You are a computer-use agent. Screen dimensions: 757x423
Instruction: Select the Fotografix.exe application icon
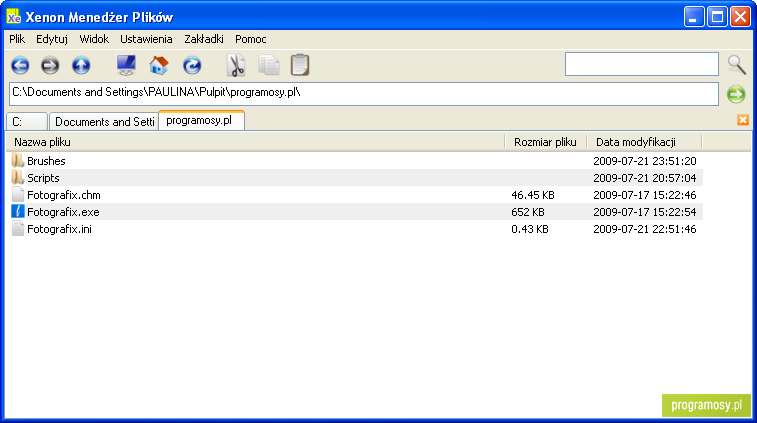tap(18, 212)
